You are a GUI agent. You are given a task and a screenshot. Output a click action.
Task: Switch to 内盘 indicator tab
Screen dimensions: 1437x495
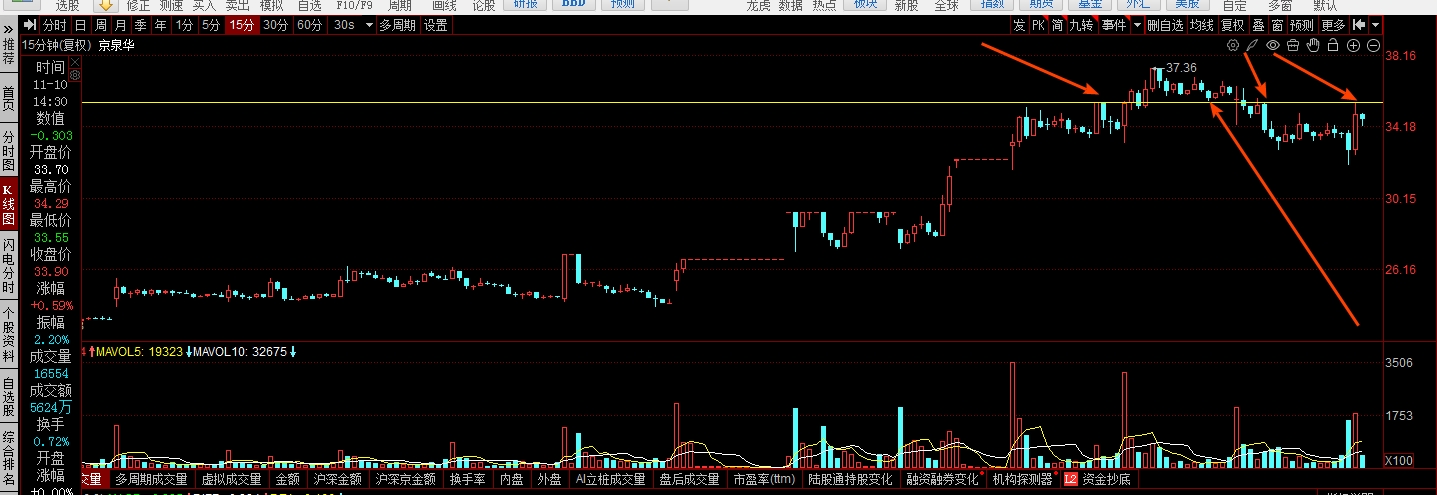point(512,479)
